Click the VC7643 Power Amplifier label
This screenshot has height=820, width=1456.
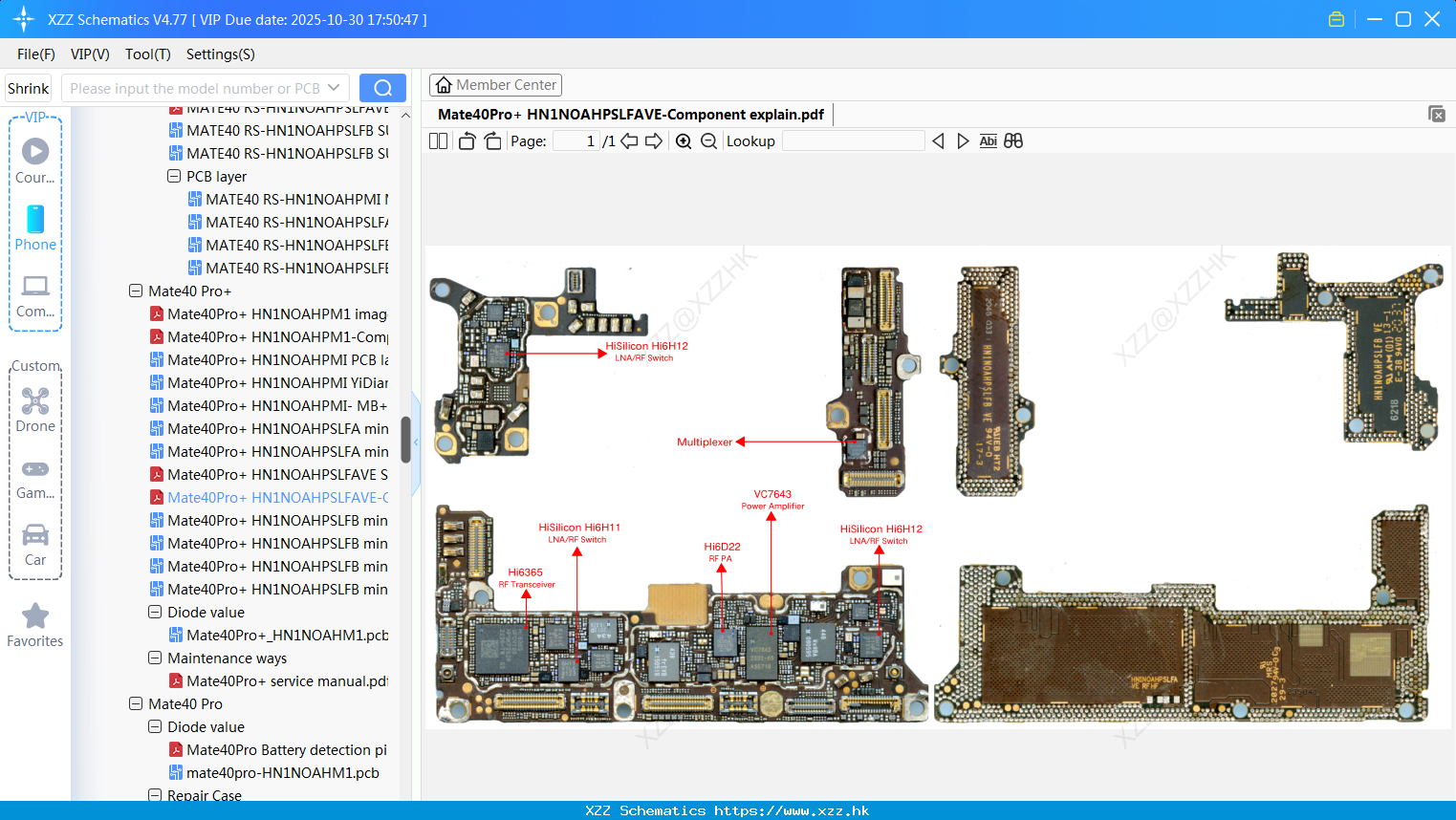click(772, 500)
